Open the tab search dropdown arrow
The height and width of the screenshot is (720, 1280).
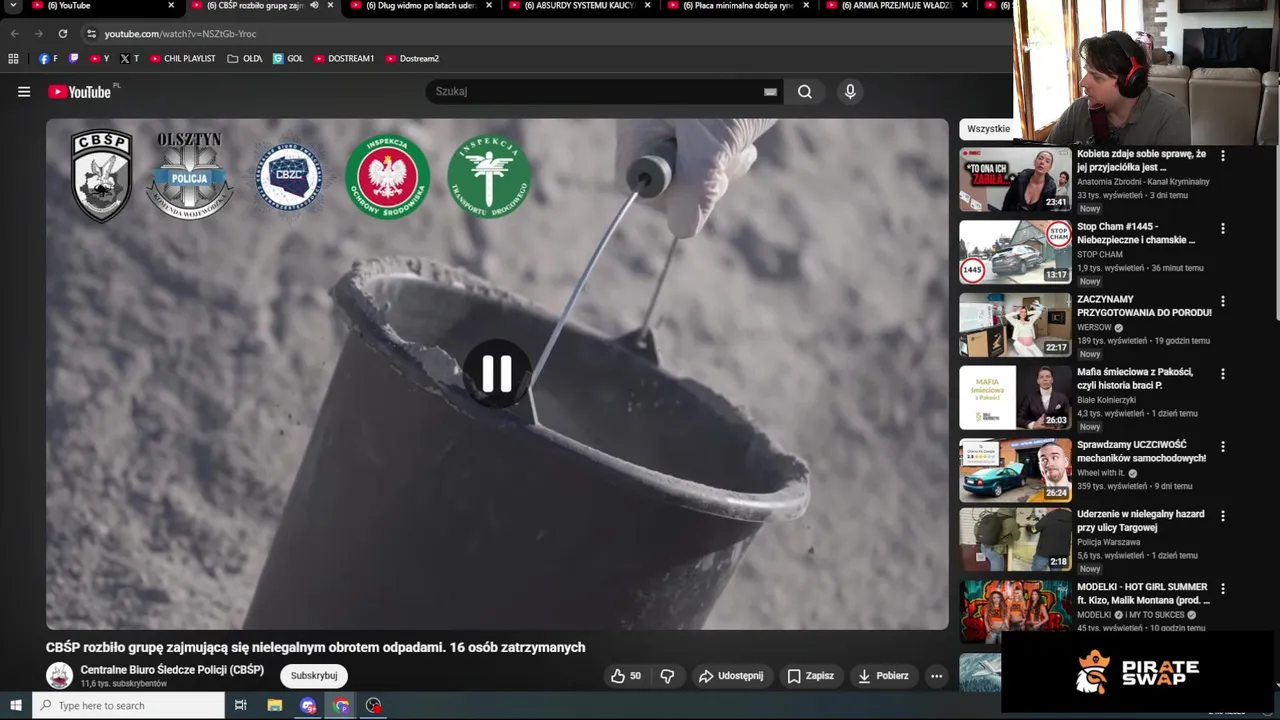12,6
